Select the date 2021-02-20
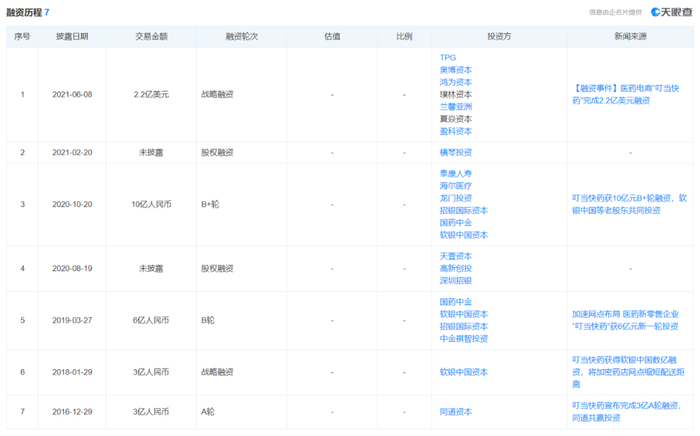Image resolution: width=700 pixels, height=436 pixels. coord(72,153)
